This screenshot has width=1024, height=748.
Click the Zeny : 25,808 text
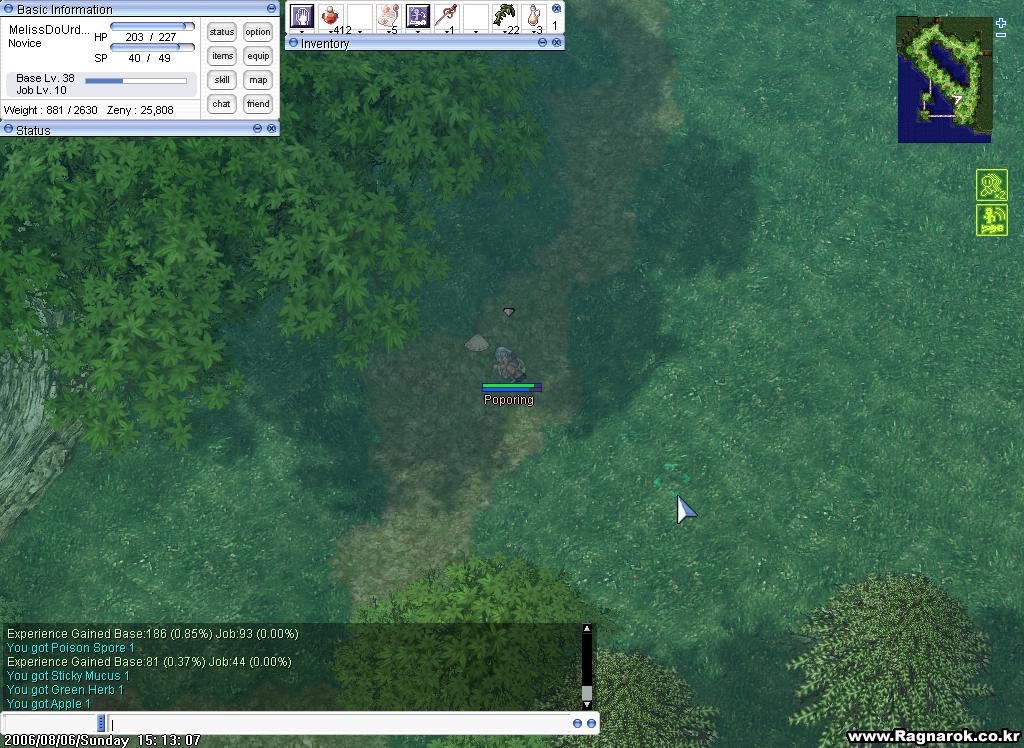coord(140,110)
